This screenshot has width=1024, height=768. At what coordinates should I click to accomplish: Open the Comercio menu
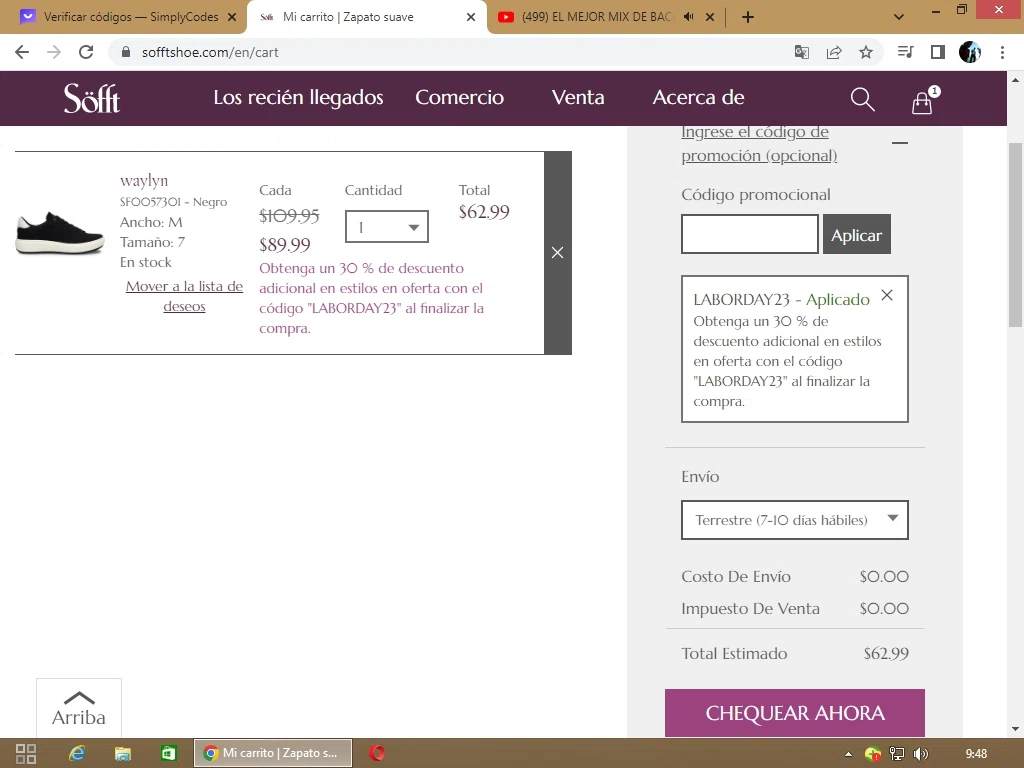click(460, 97)
